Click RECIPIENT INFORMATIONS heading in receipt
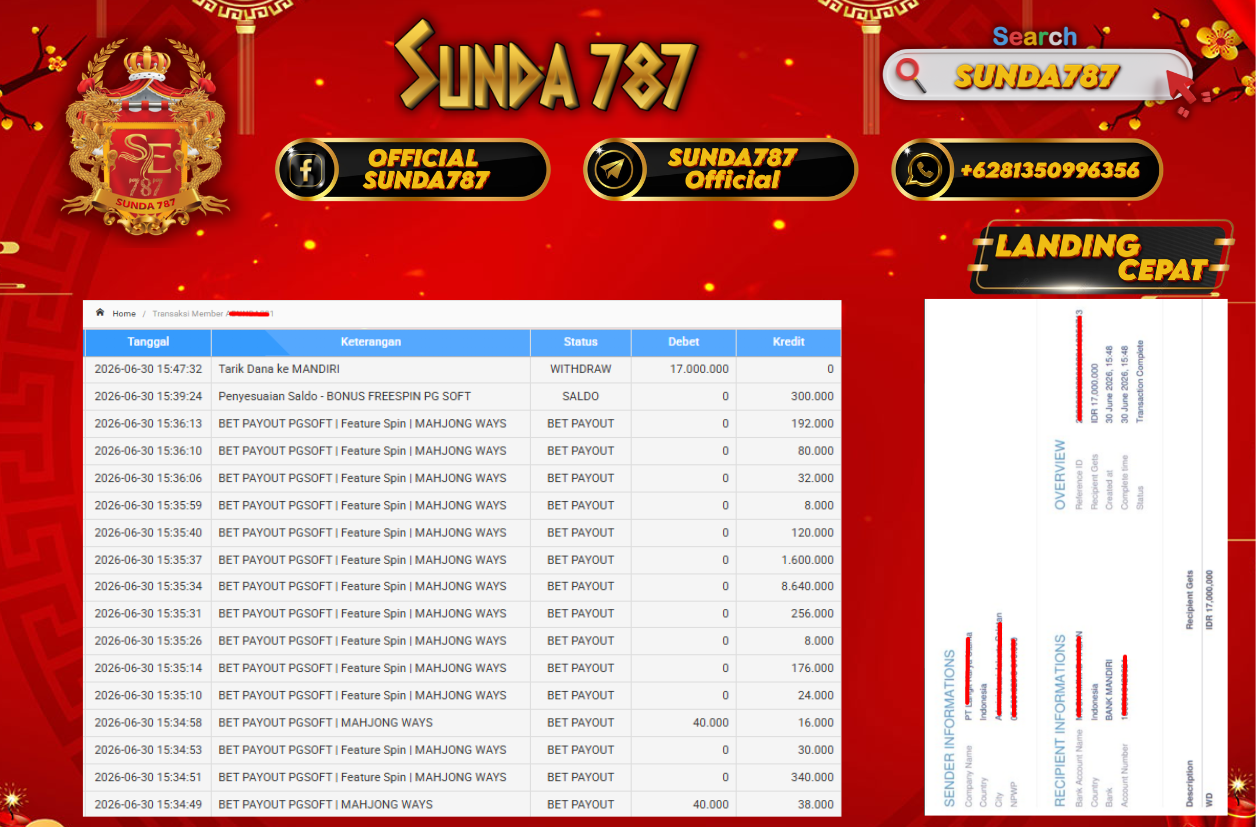The height and width of the screenshot is (827, 1256). coord(1061,720)
